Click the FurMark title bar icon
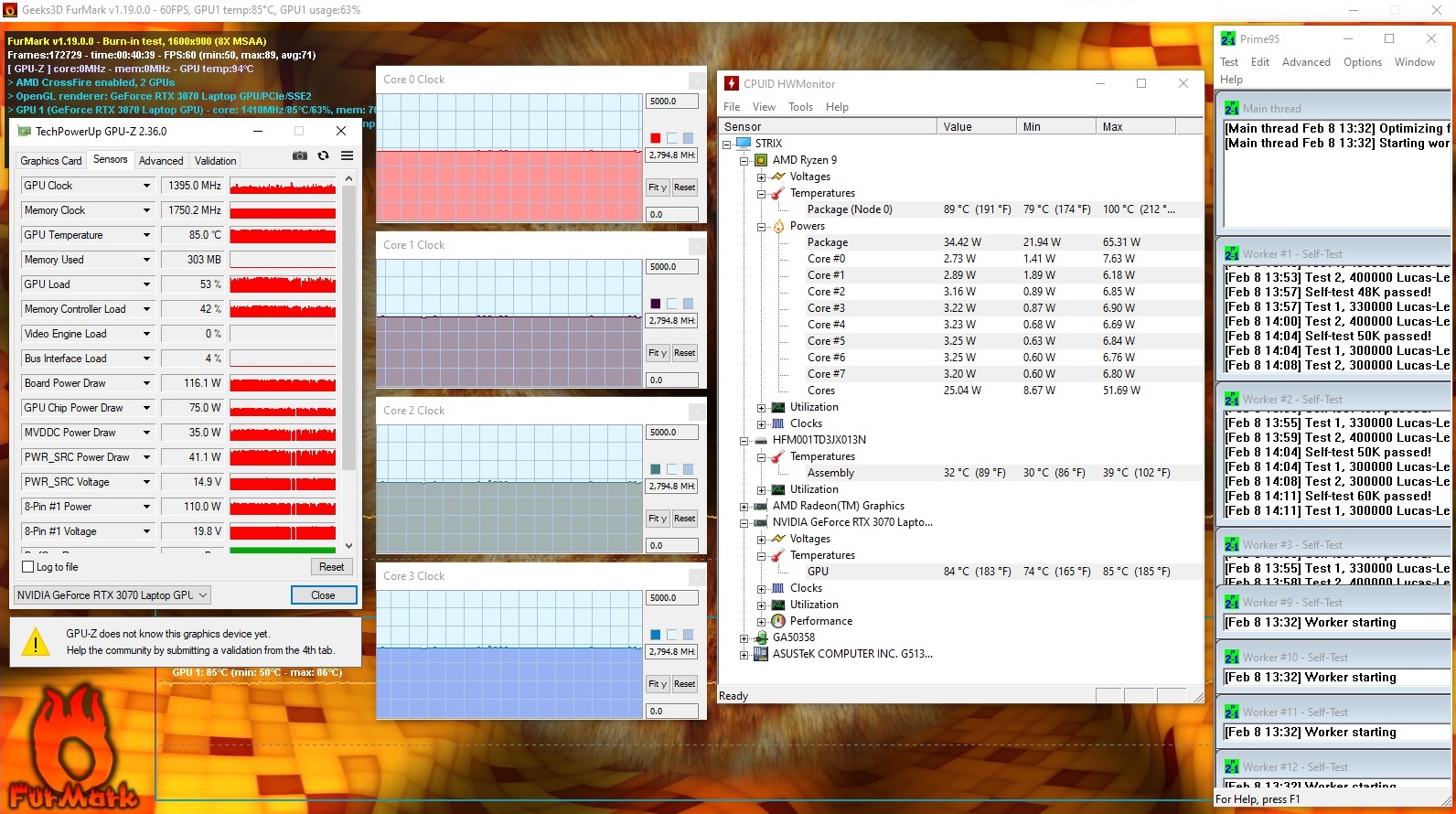The height and width of the screenshot is (814, 1456). coord(10,10)
